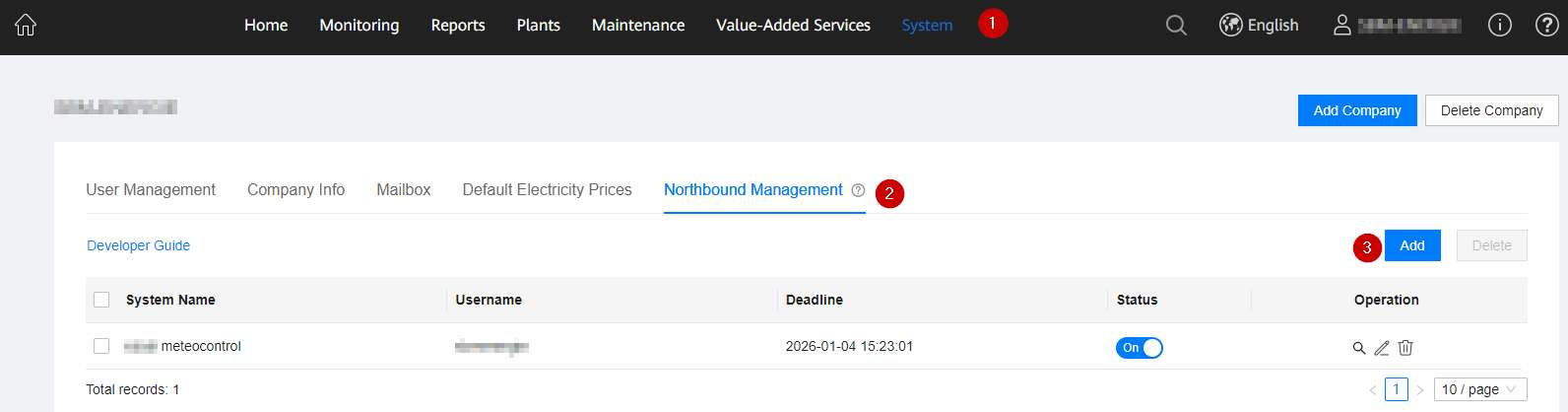Select page 1 in pagination
The width and height of the screenshot is (1568, 412).
1396,389
